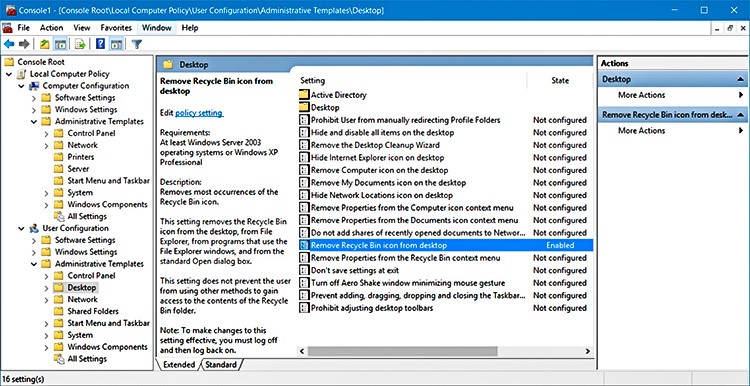Click the red toolbox console icon in menu bar
The image size is (750, 386).
click(x=7, y=28)
